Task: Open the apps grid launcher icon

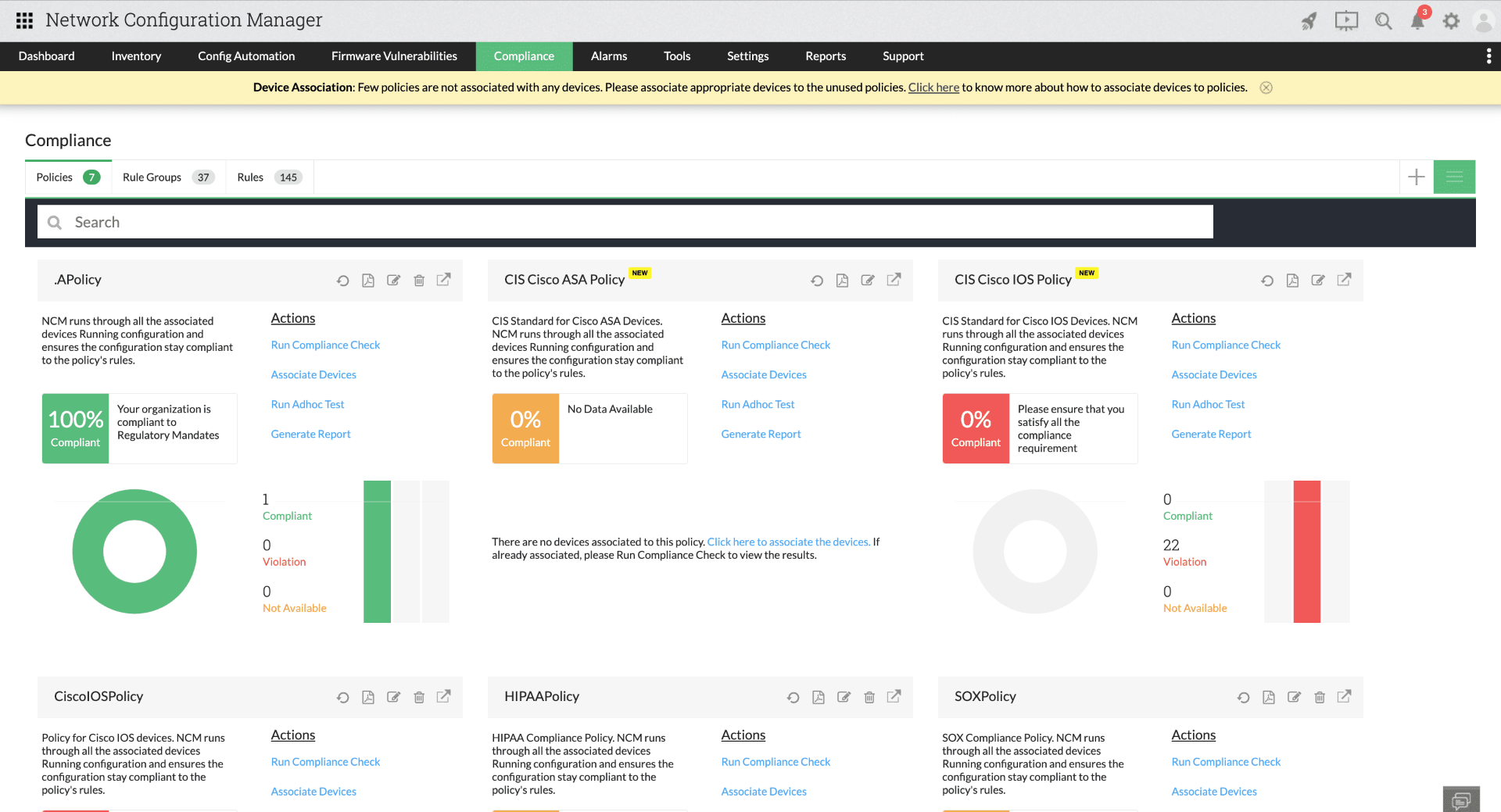Action: 24,20
